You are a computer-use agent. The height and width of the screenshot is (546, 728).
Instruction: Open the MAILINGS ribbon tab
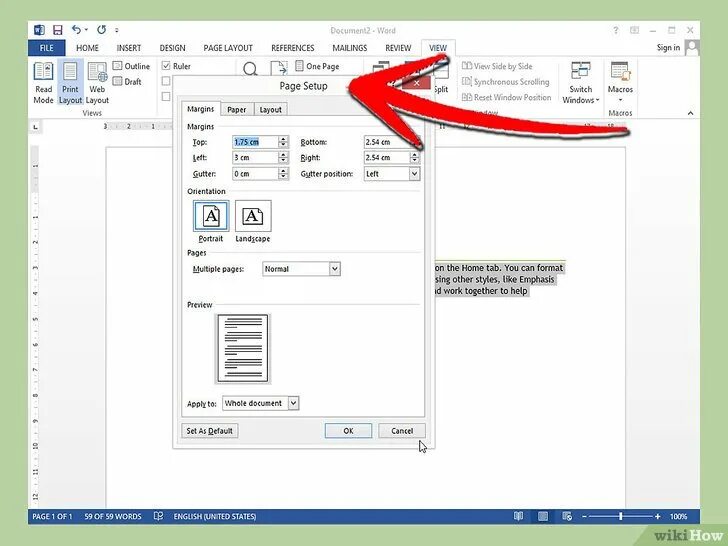point(350,48)
